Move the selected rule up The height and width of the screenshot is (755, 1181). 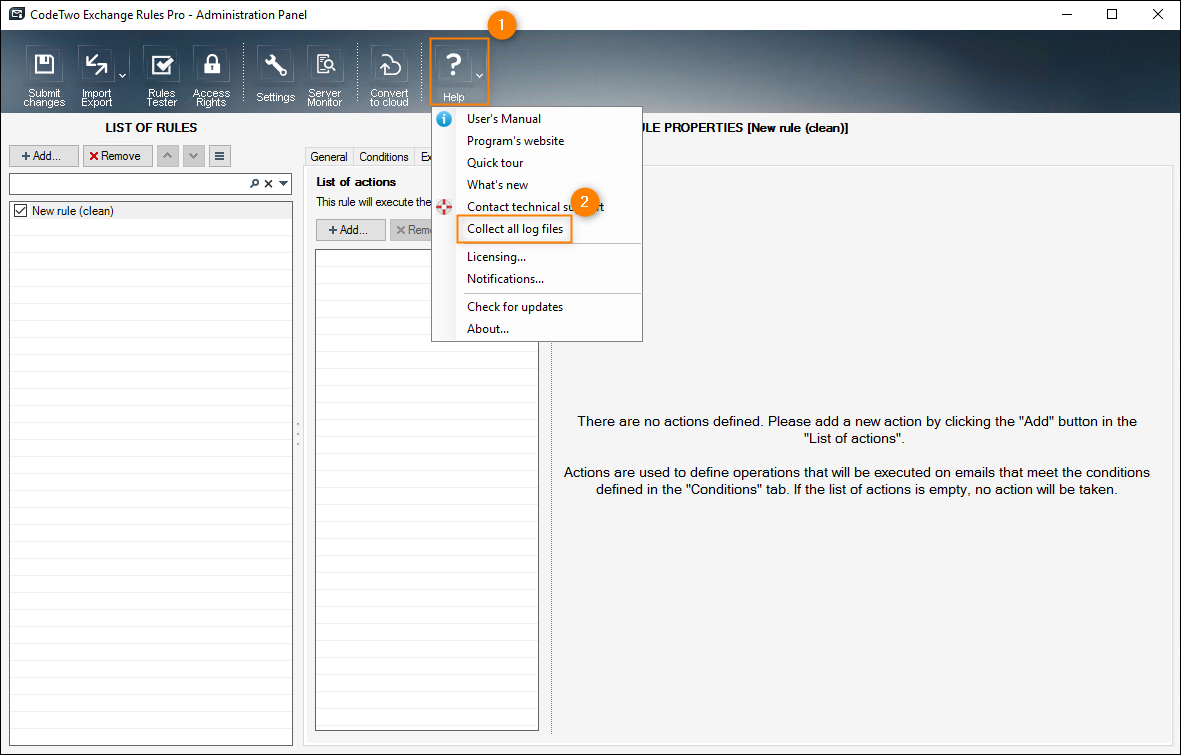pos(168,156)
